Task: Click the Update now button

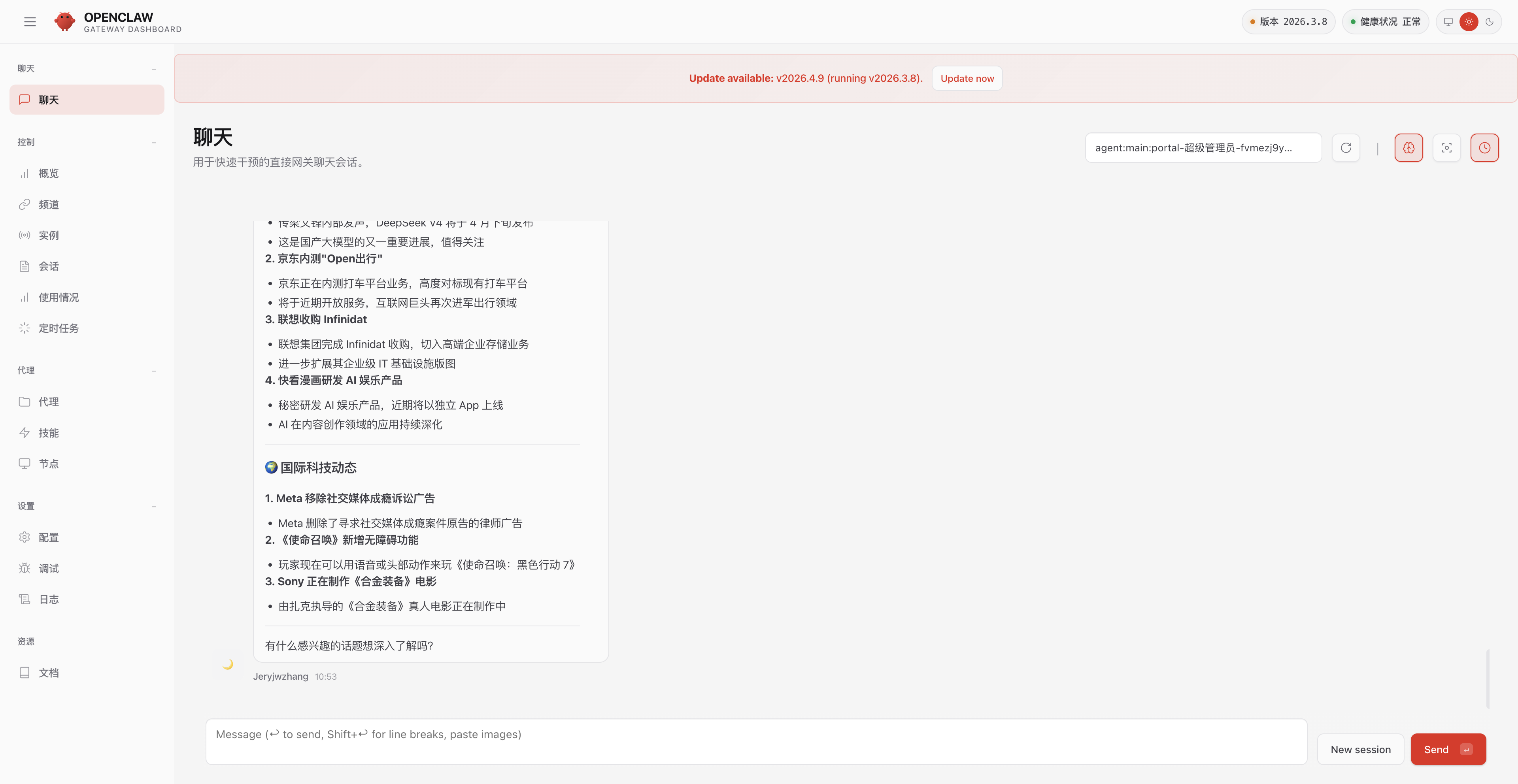Action: (x=967, y=78)
